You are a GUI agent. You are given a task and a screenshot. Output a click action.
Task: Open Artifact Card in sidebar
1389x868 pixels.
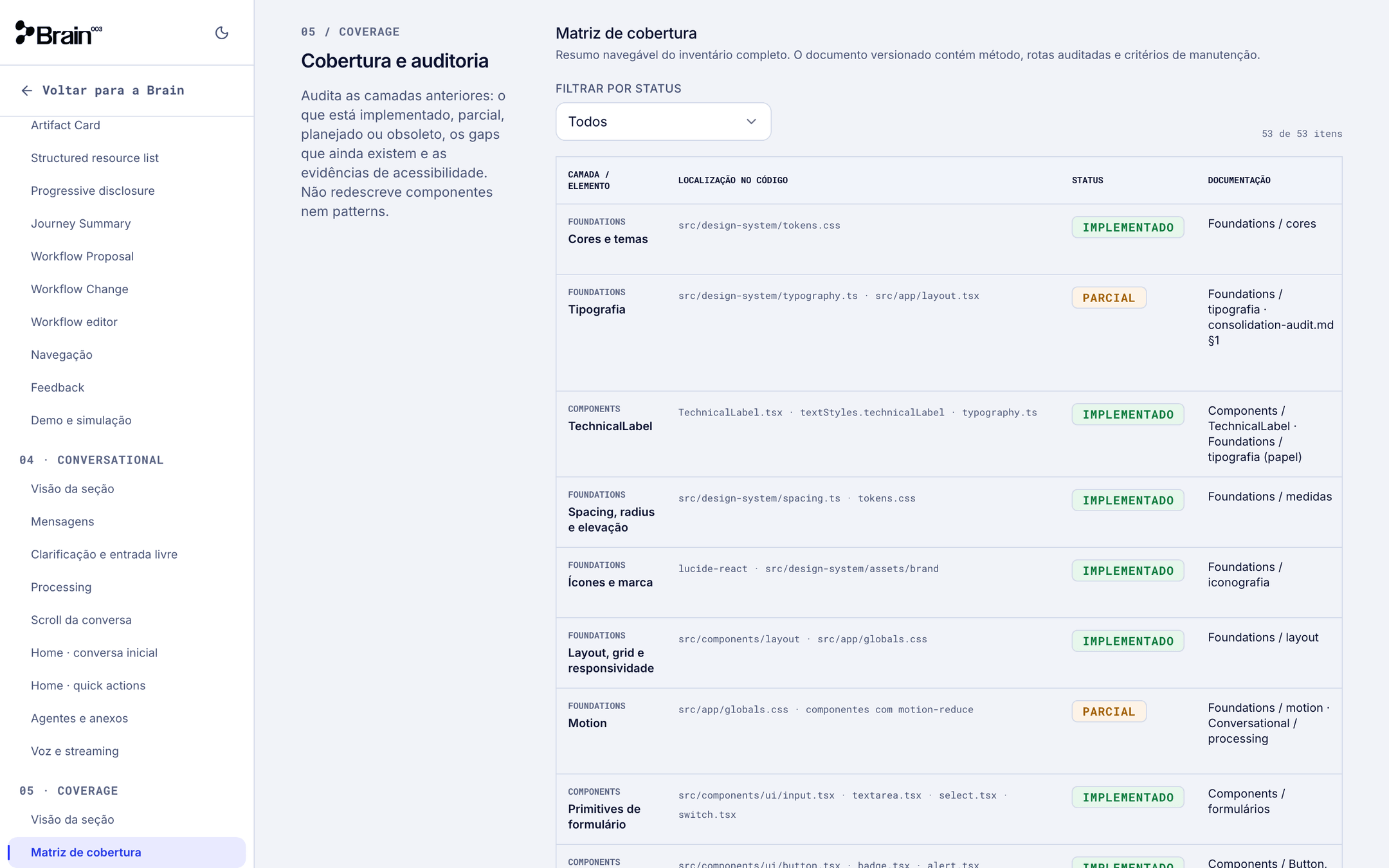click(x=66, y=125)
